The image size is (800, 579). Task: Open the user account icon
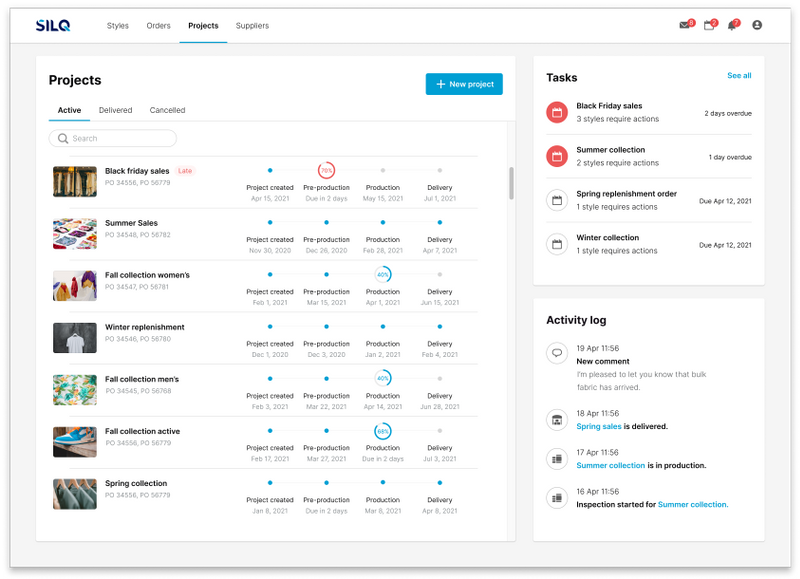pyautogui.click(x=757, y=25)
